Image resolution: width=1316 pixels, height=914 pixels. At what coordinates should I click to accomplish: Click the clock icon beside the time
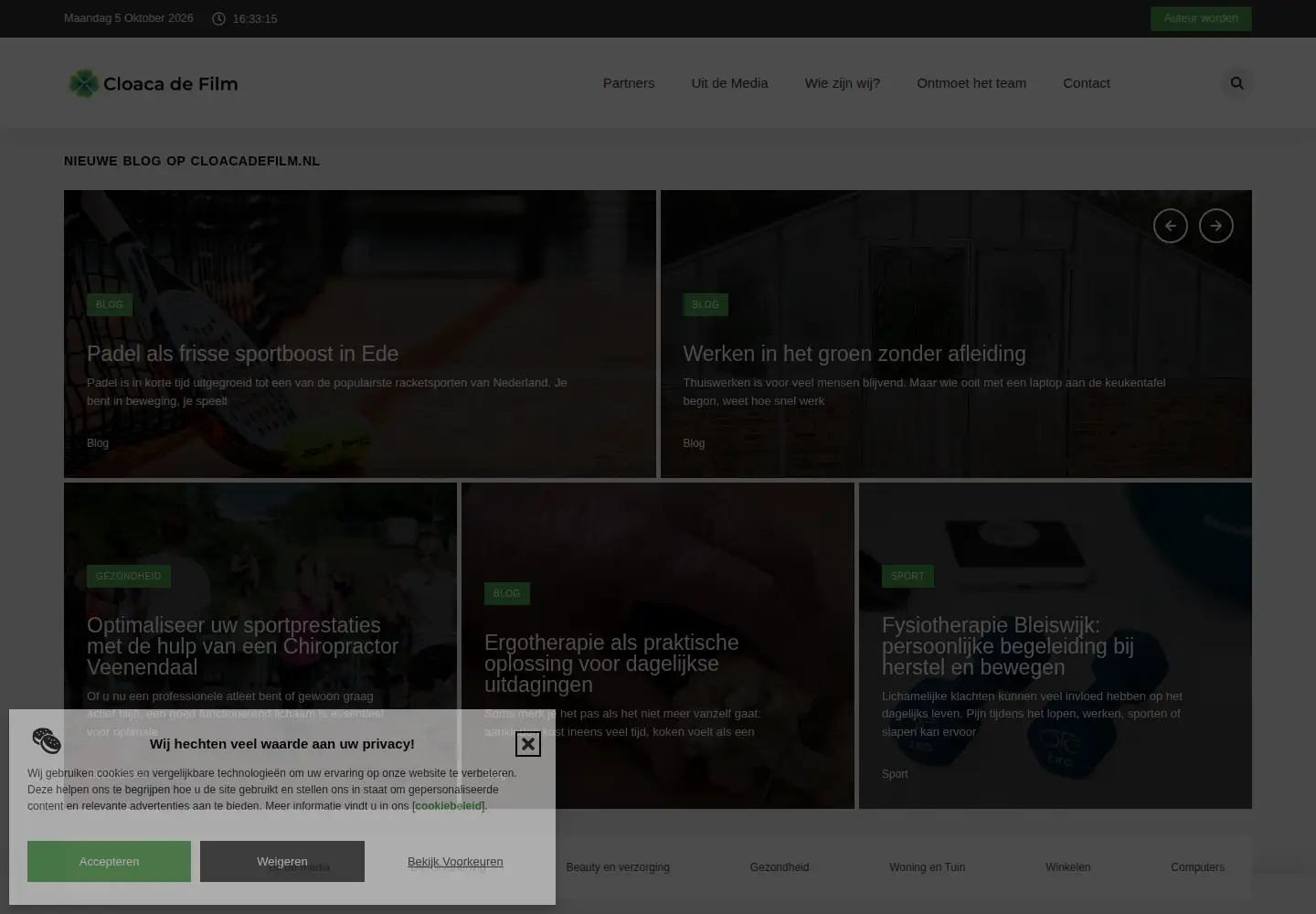[218, 19]
